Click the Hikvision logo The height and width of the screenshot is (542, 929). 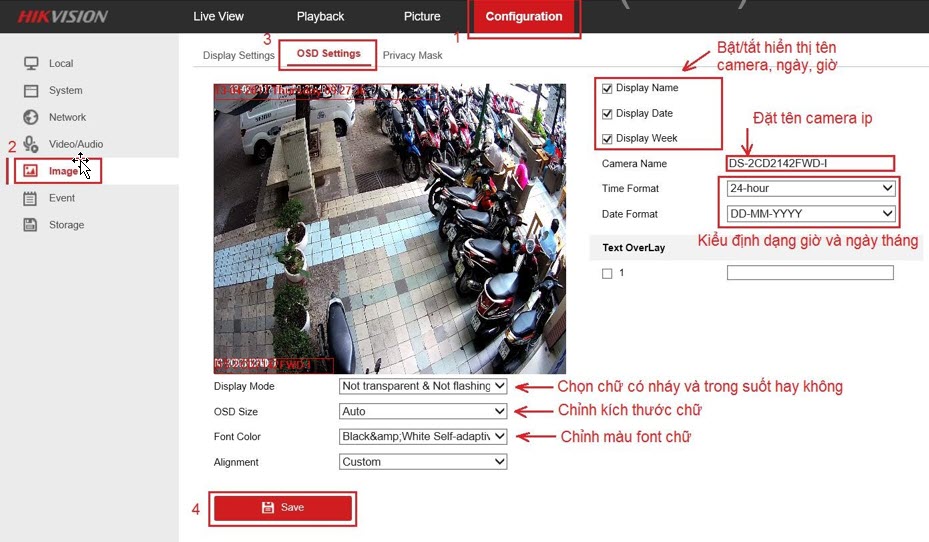click(62, 17)
